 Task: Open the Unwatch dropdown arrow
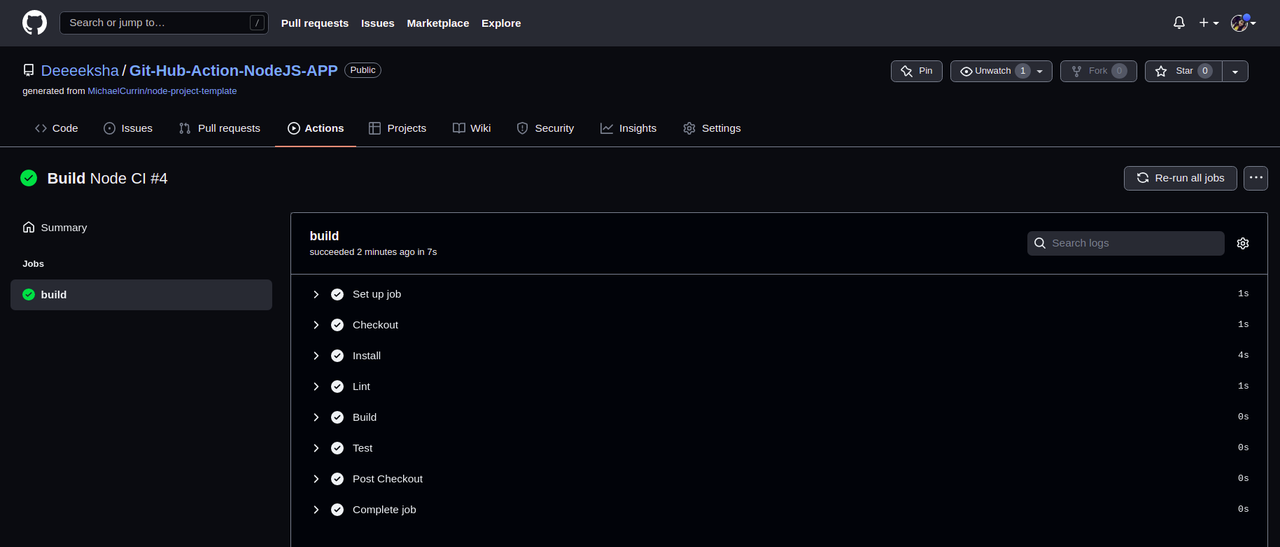pos(1041,71)
